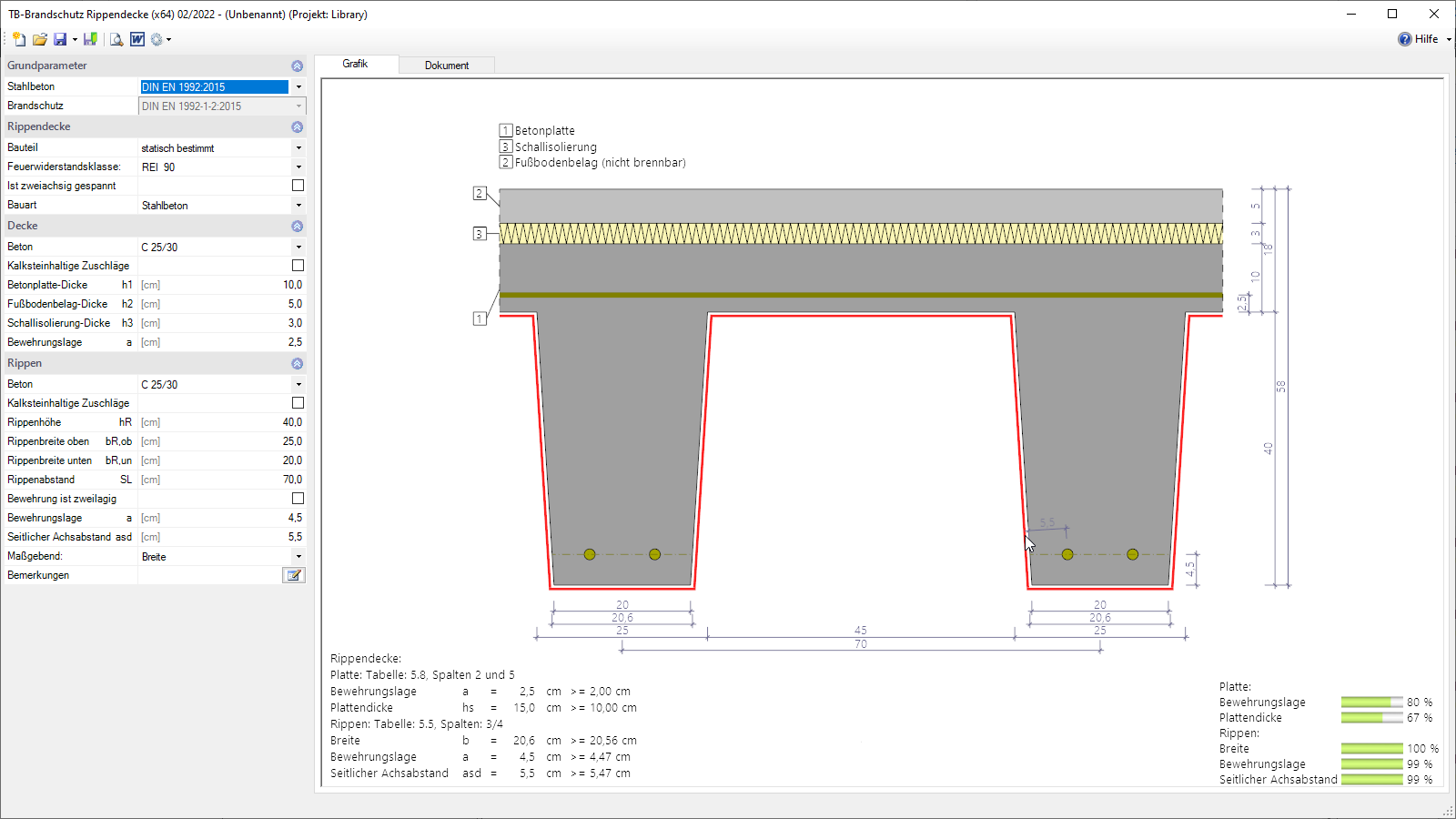Viewport: 1456px width, 819px height.
Task: Select the Grundparameter section header
Action: 155,66
